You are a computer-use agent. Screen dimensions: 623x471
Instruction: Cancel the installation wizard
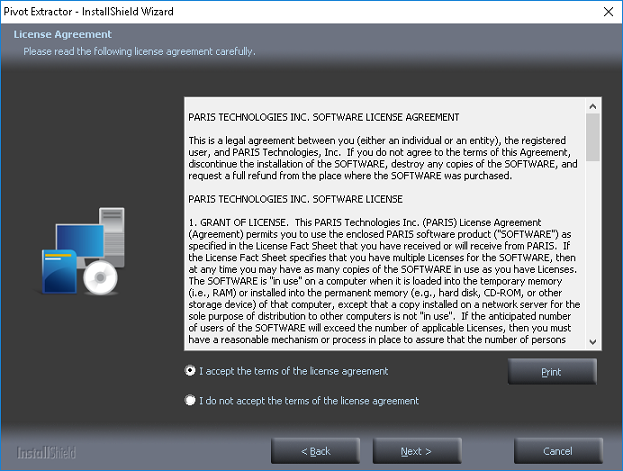click(558, 451)
